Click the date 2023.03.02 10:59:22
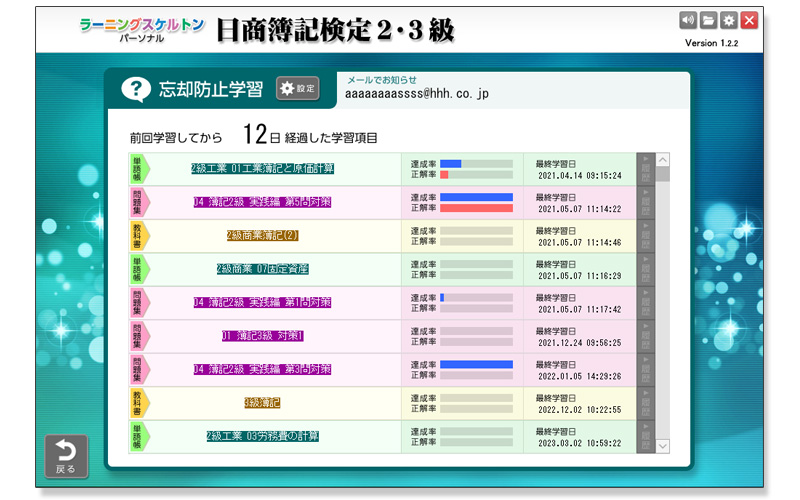Screen dimensions: 800x500 (x=580, y=443)
